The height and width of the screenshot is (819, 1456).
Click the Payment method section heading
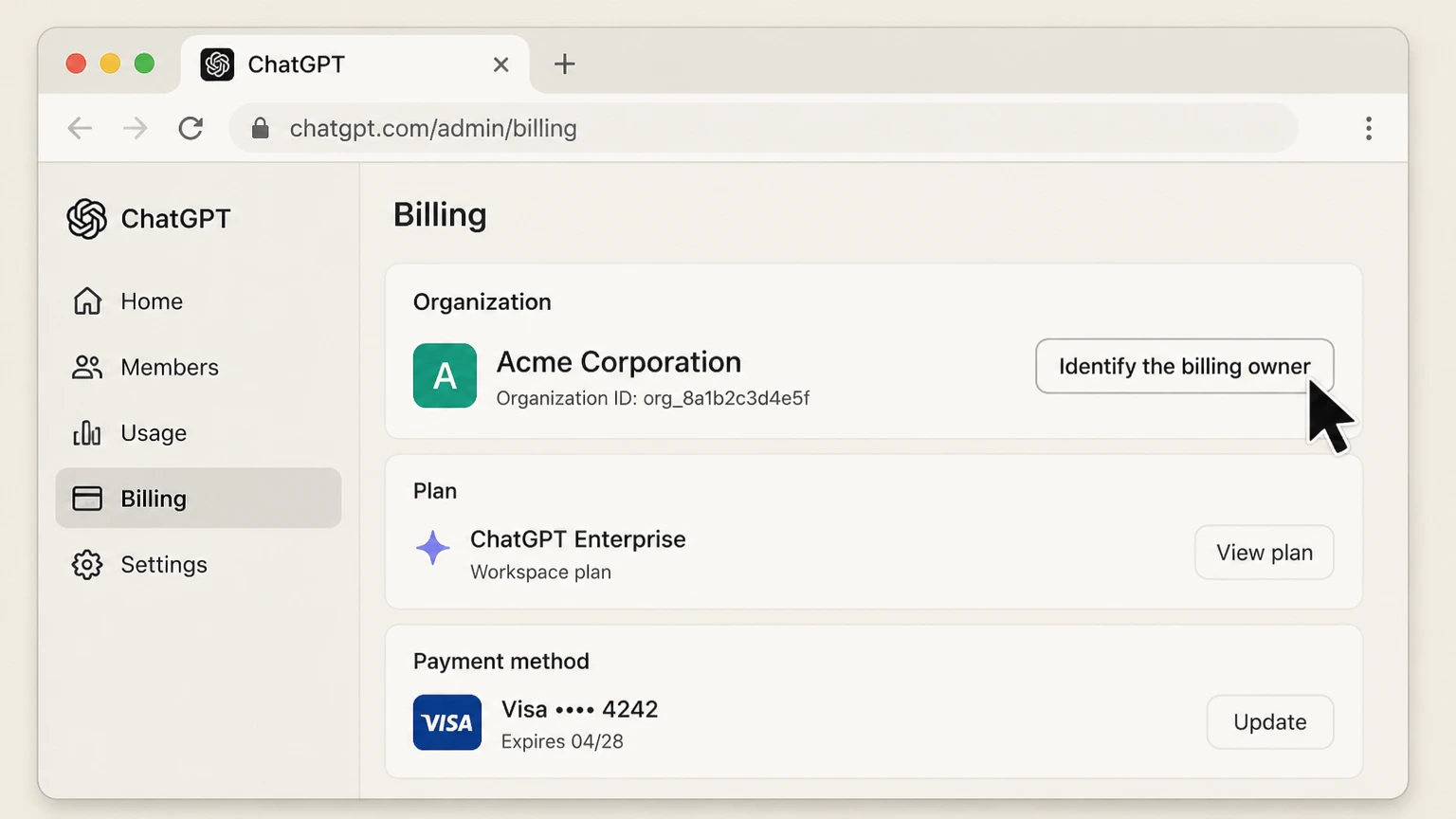[x=501, y=662]
